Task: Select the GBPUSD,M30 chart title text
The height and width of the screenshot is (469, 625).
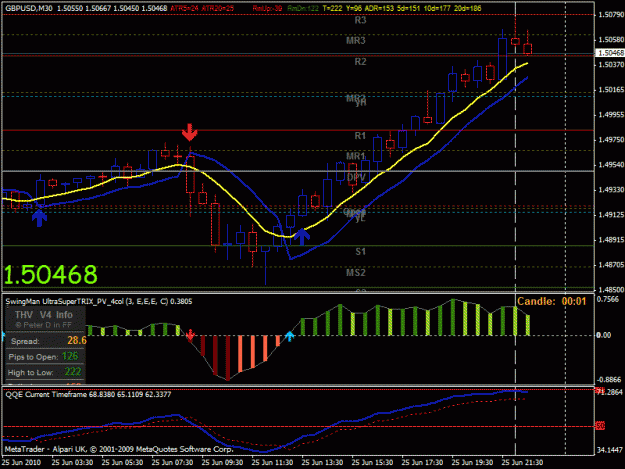Action: click(x=29, y=8)
